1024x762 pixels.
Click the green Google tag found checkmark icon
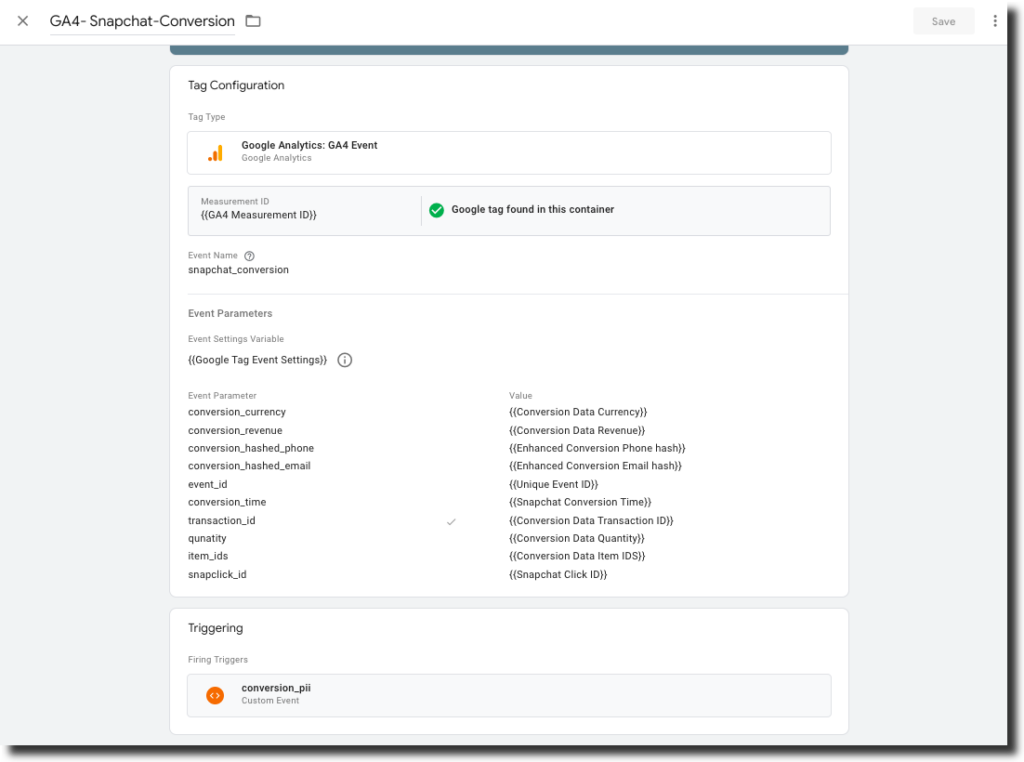point(437,210)
